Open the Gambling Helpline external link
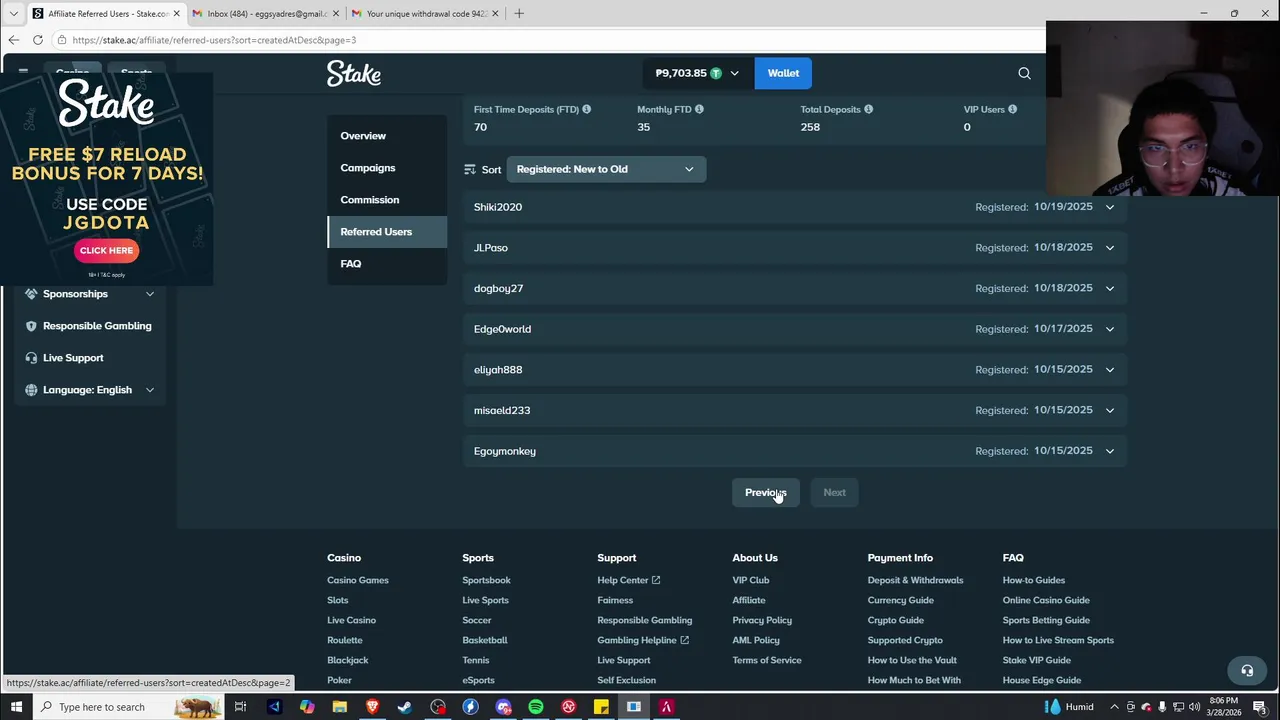The height and width of the screenshot is (720, 1280). pos(643,640)
